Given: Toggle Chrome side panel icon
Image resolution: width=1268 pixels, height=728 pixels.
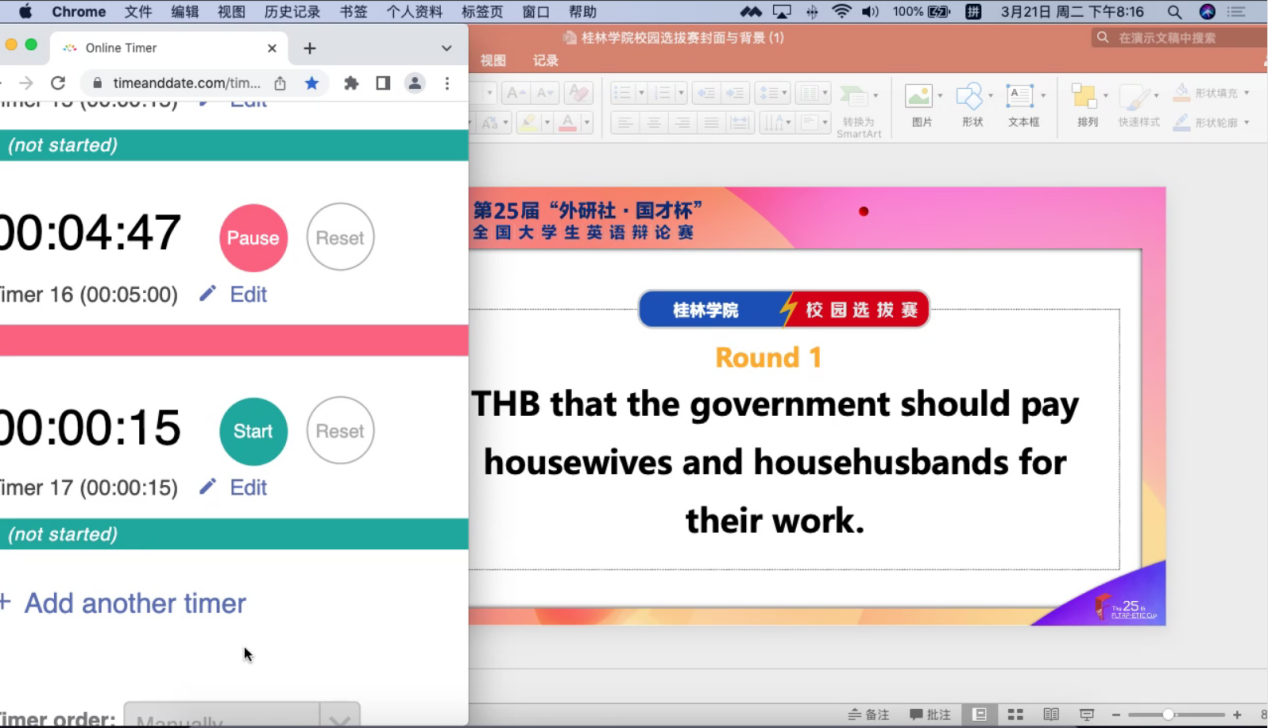Looking at the screenshot, I should 383,83.
